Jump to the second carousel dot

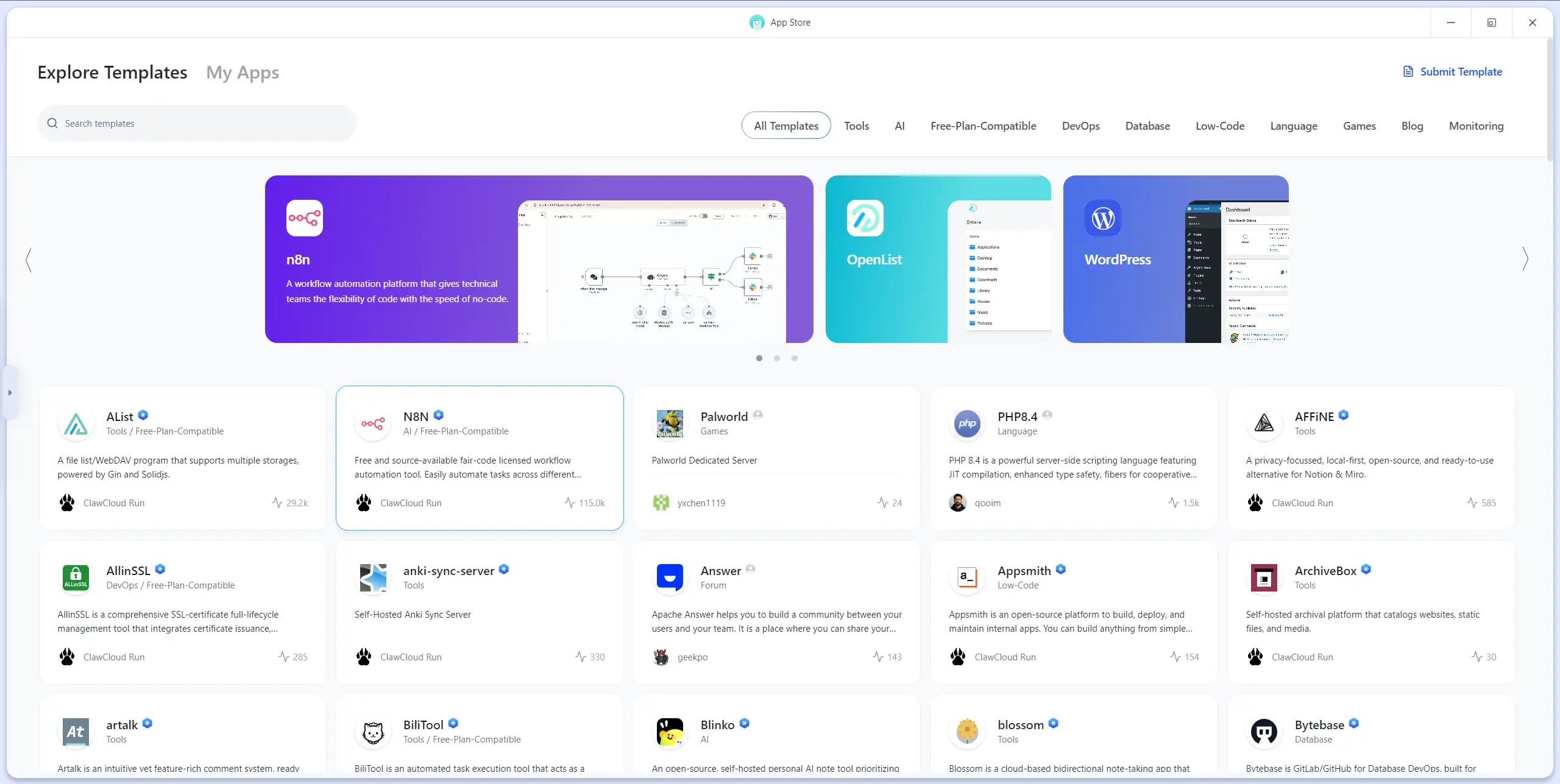777,358
